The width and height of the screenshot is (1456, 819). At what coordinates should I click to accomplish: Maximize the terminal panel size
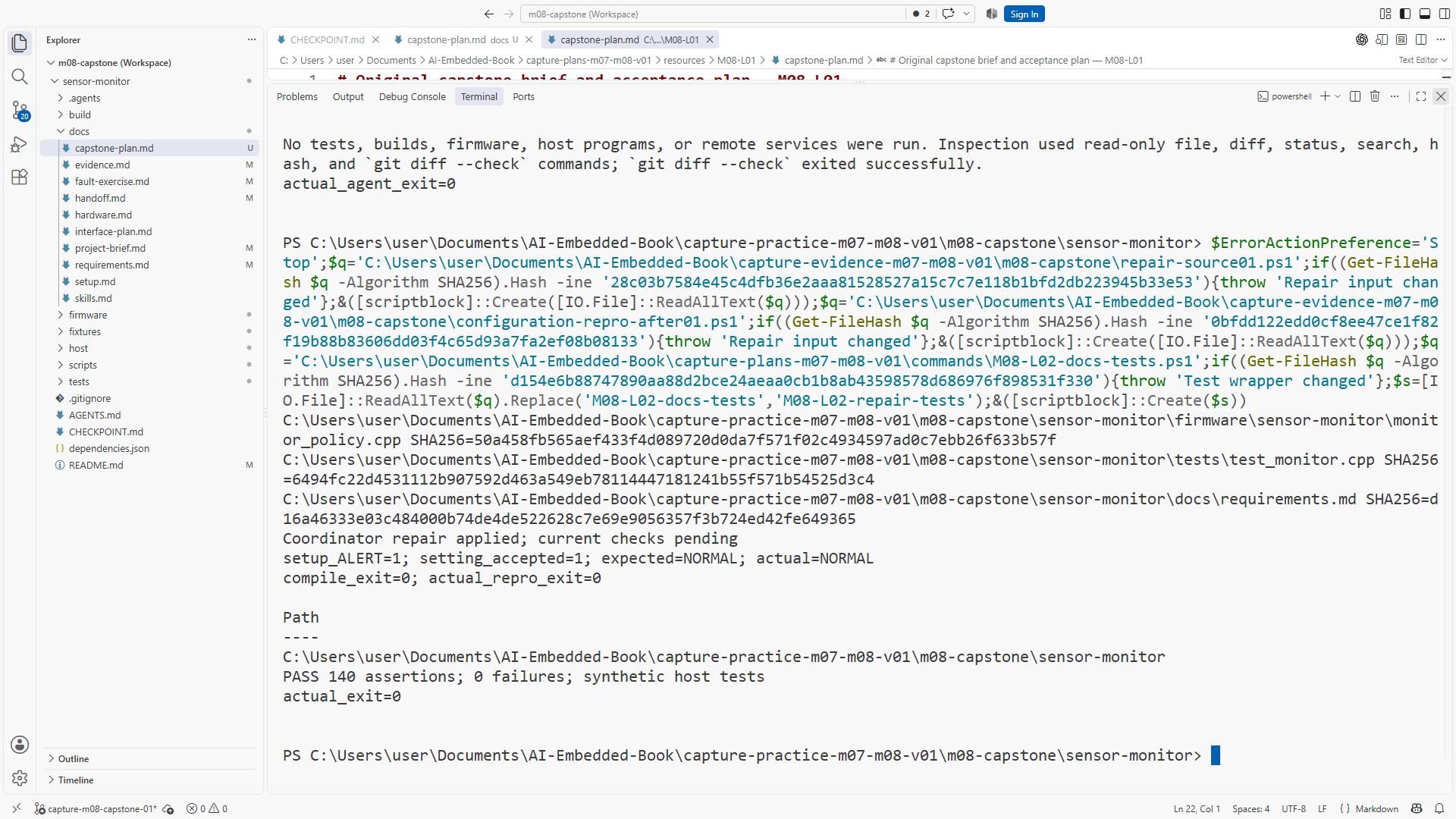pyautogui.click(x=1421, y=96)
